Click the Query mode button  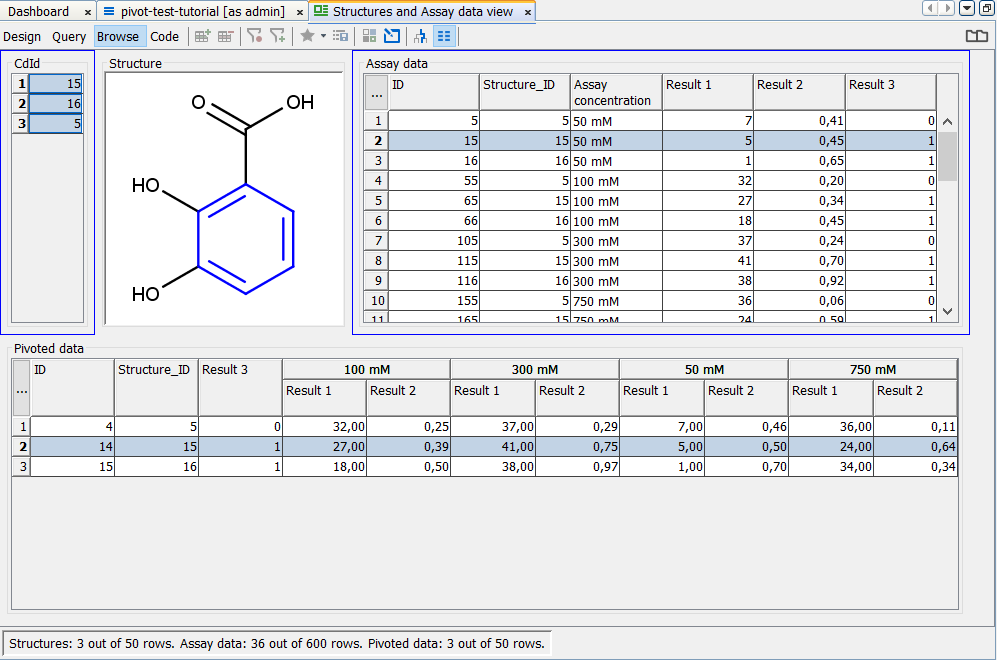[x=69, y=37]
